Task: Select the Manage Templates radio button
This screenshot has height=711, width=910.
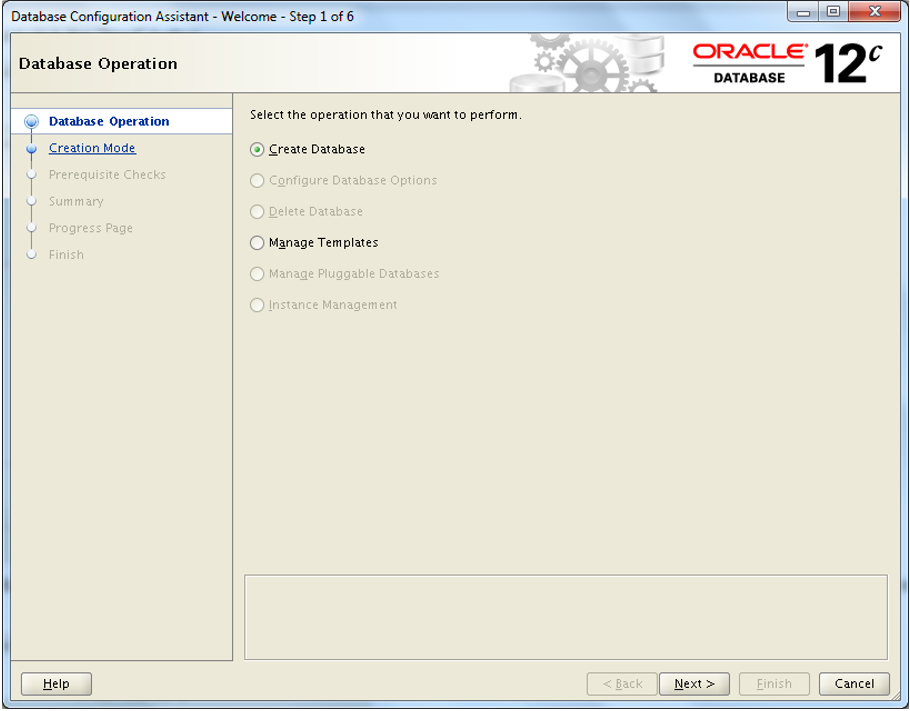Action: (x=257, y=243)
